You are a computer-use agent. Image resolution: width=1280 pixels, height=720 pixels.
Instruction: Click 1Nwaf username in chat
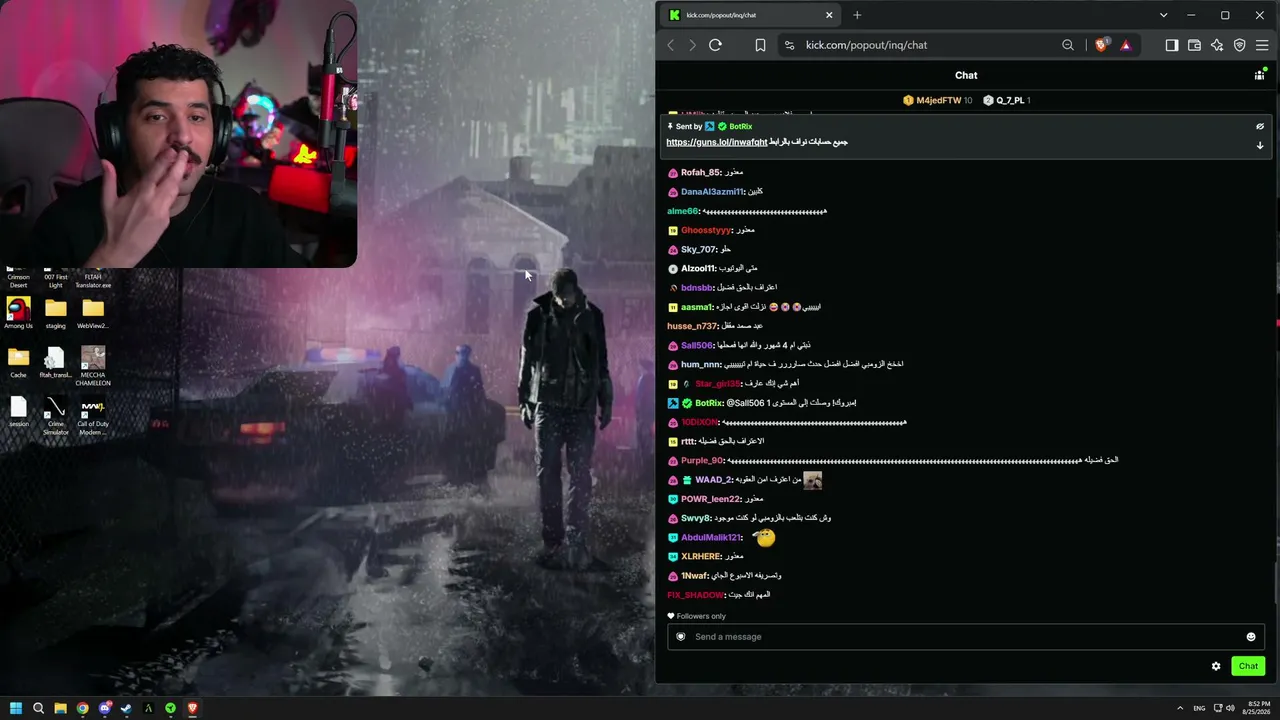coord(694,576)
